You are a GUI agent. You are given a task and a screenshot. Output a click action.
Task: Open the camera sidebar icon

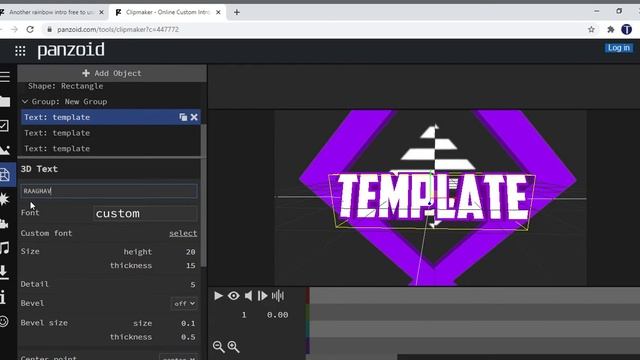tap(4, 224)
